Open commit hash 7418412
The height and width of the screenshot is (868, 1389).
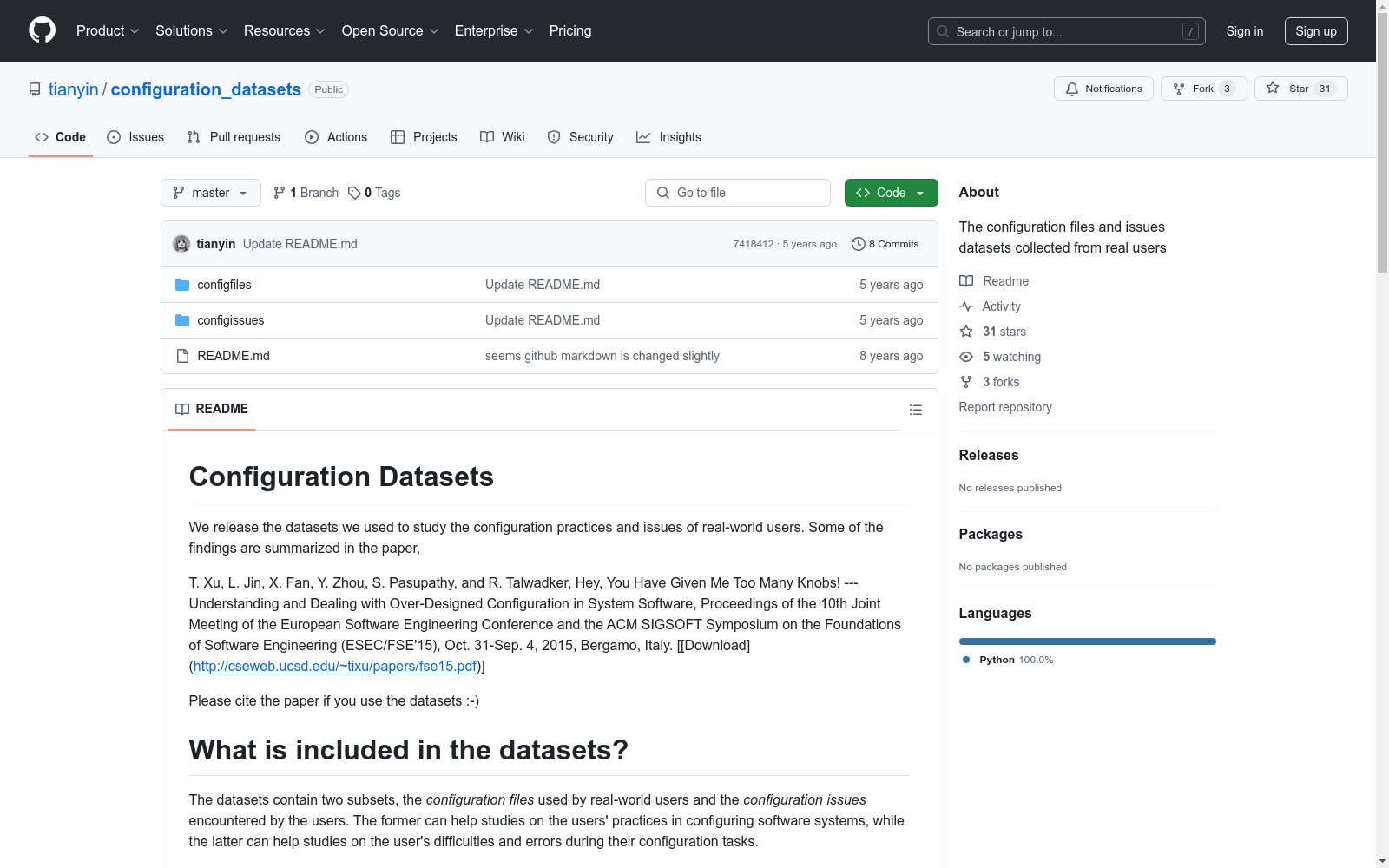[x=754, y=244]
